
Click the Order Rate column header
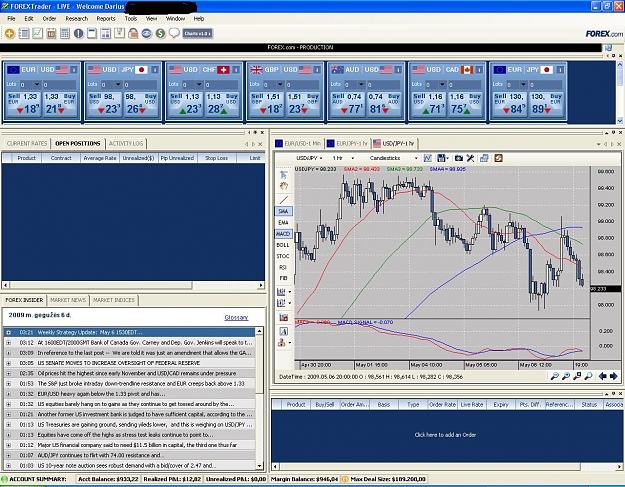[442, 405]
